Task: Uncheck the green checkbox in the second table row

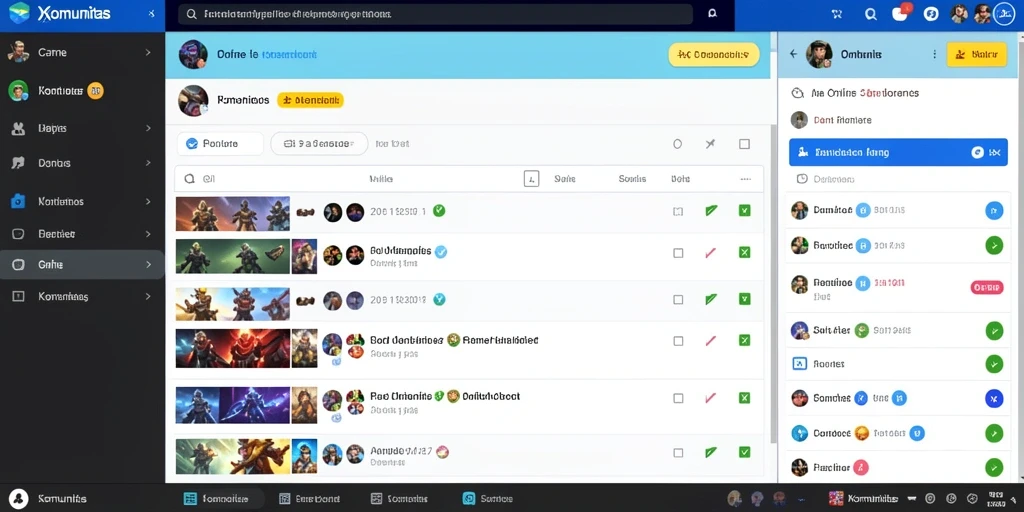Action: point(744,252)
